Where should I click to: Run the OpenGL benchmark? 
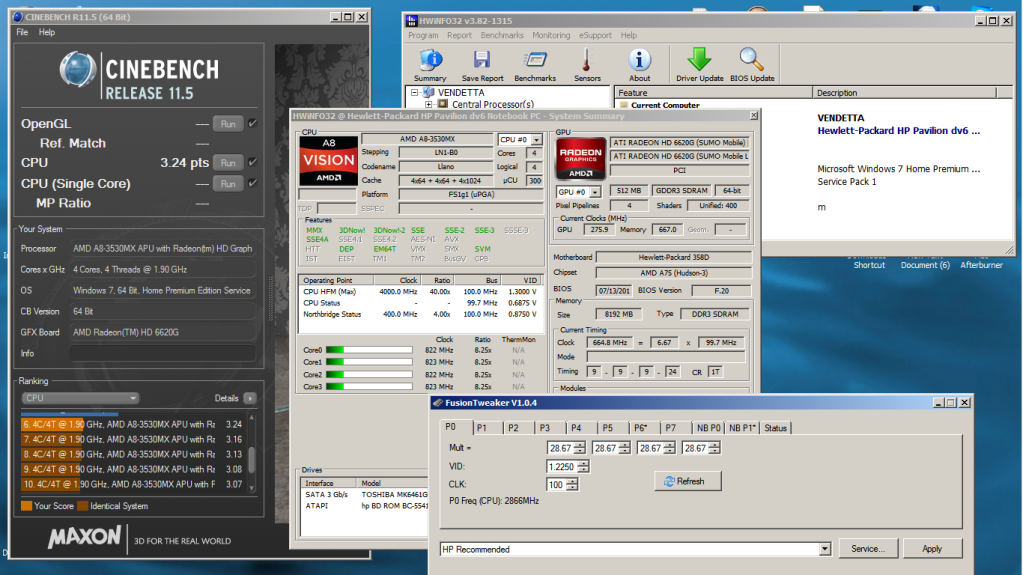point(228,124)
